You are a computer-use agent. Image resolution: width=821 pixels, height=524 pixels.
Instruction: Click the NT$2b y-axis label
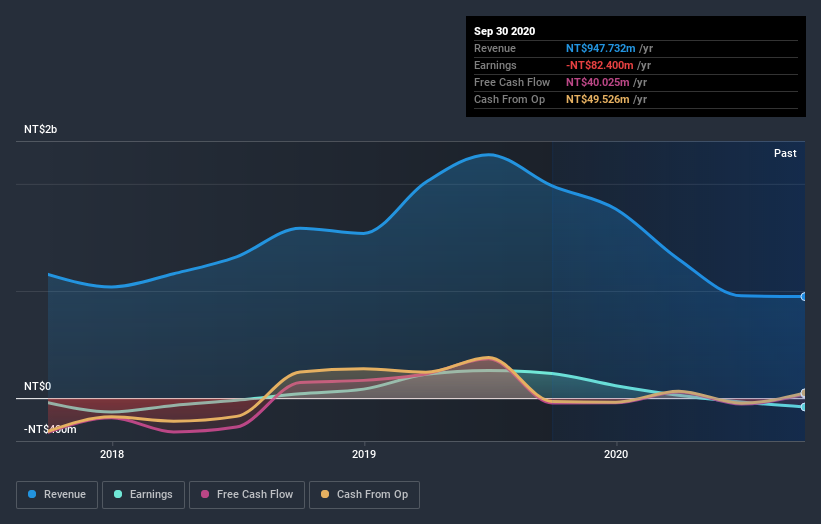coord(40,129)
